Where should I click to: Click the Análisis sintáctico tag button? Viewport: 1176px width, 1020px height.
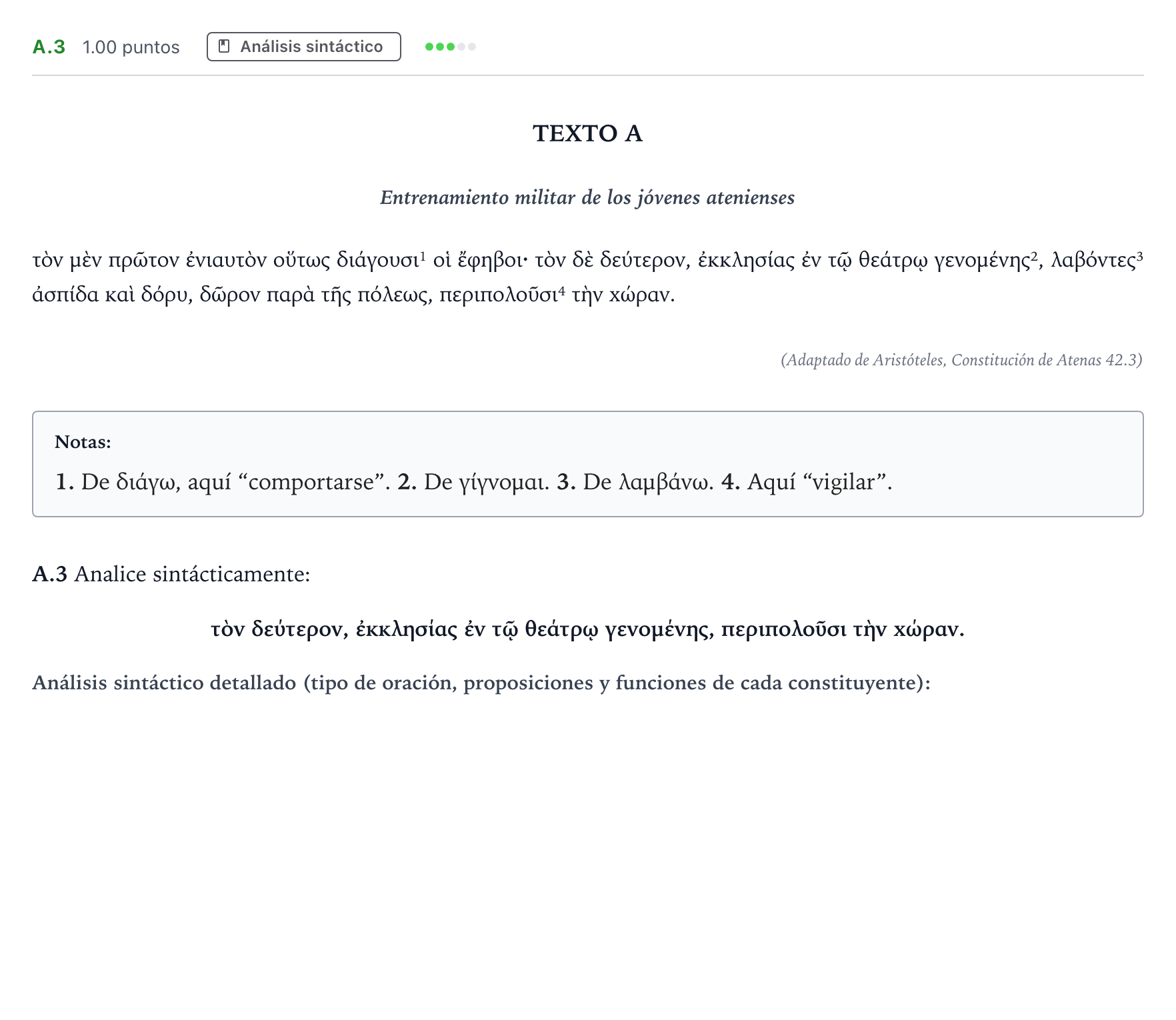point(303,47)
